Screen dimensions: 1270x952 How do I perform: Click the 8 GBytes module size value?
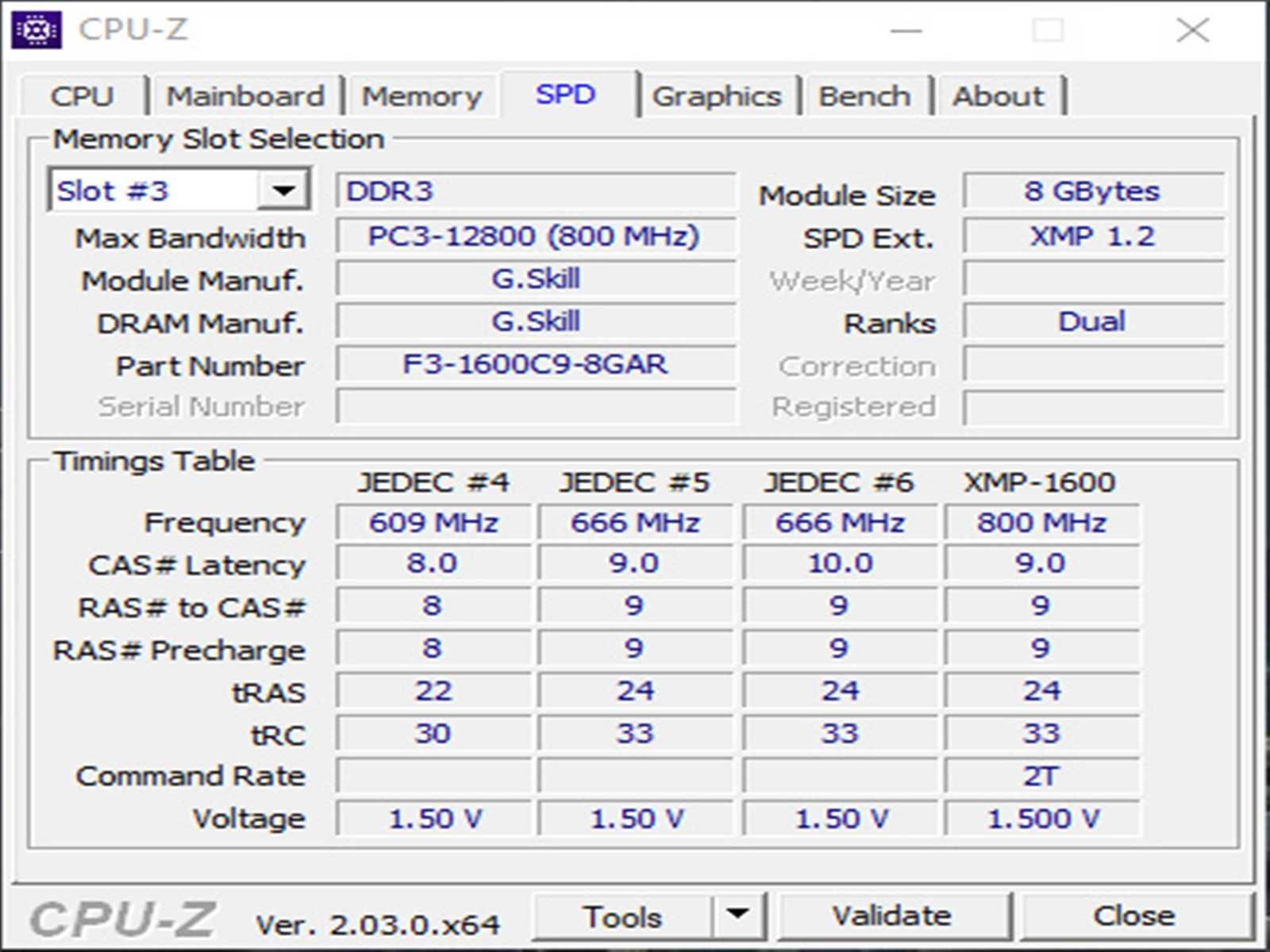click(1093, 191)
